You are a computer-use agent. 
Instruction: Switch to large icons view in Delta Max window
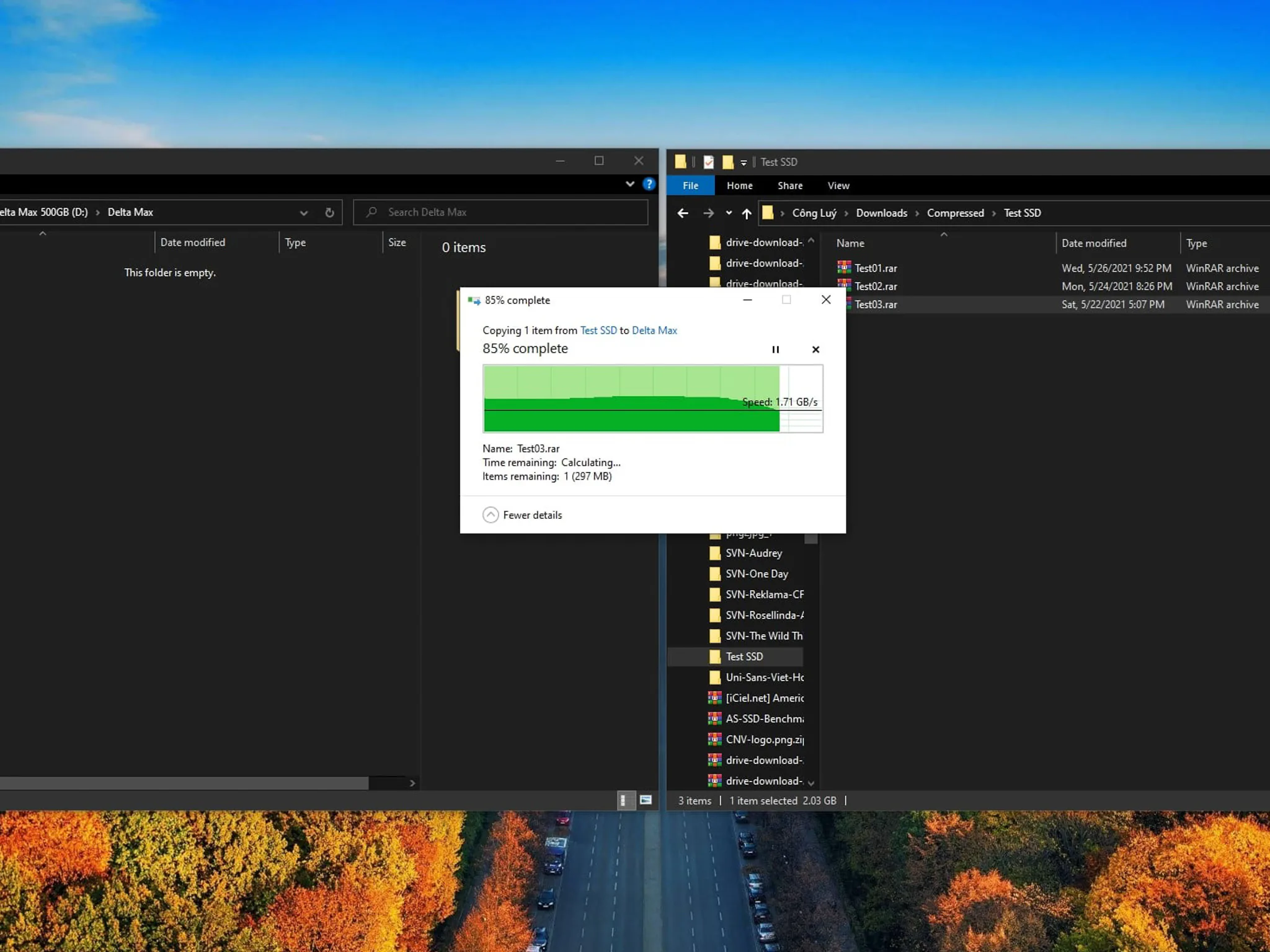646,800
